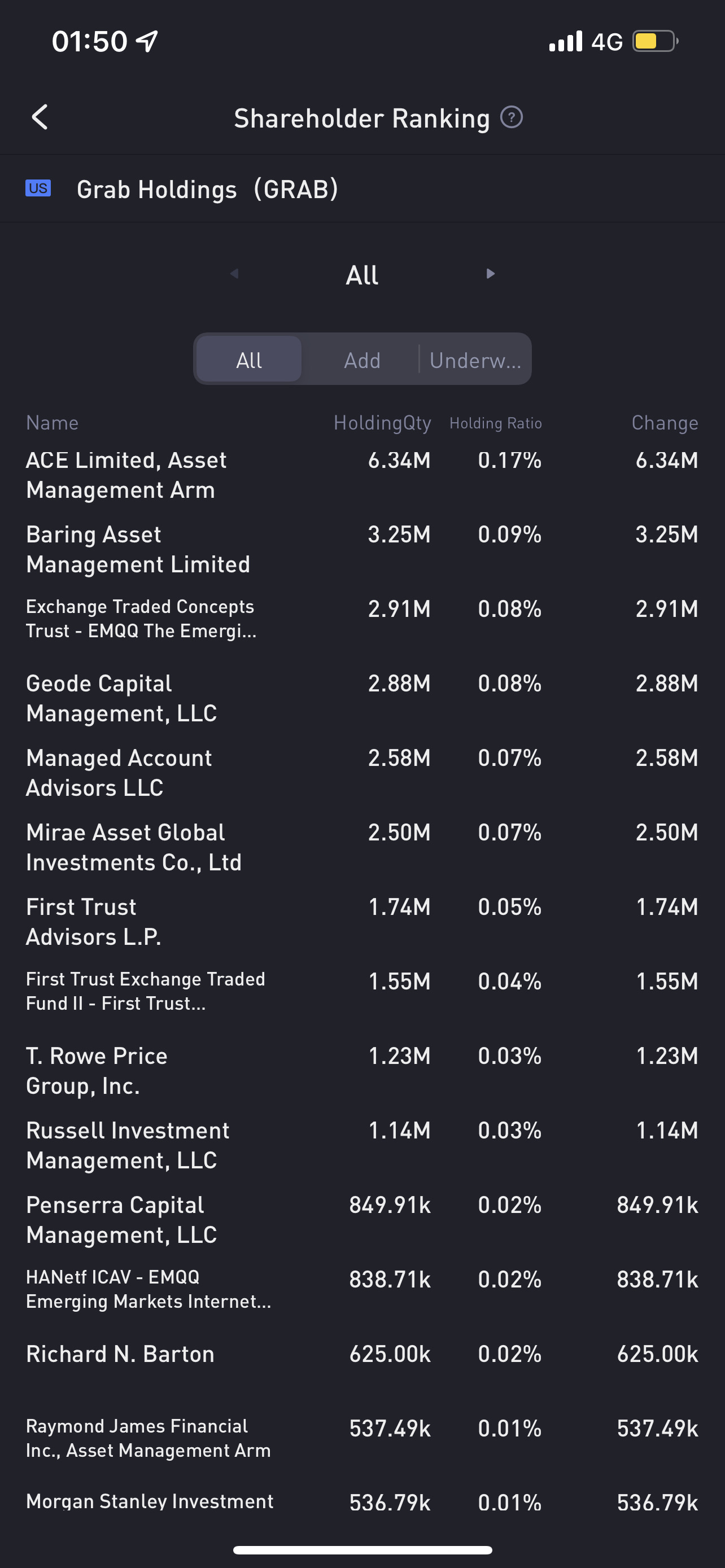Image resolution: width=725 pixels, height=1568 pixels.
Task: Open T. Rowe Price Group, Inc. entry
Action: (97, 1071)
